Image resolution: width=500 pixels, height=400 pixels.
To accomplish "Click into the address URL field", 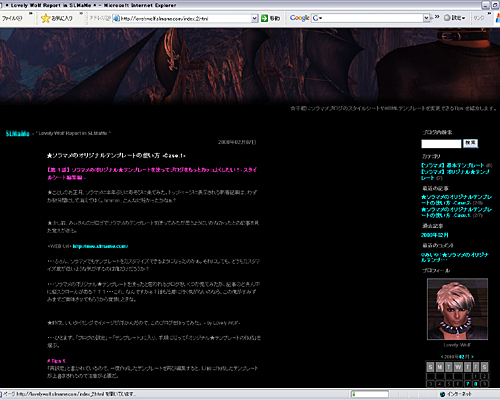I will [185, 18].
